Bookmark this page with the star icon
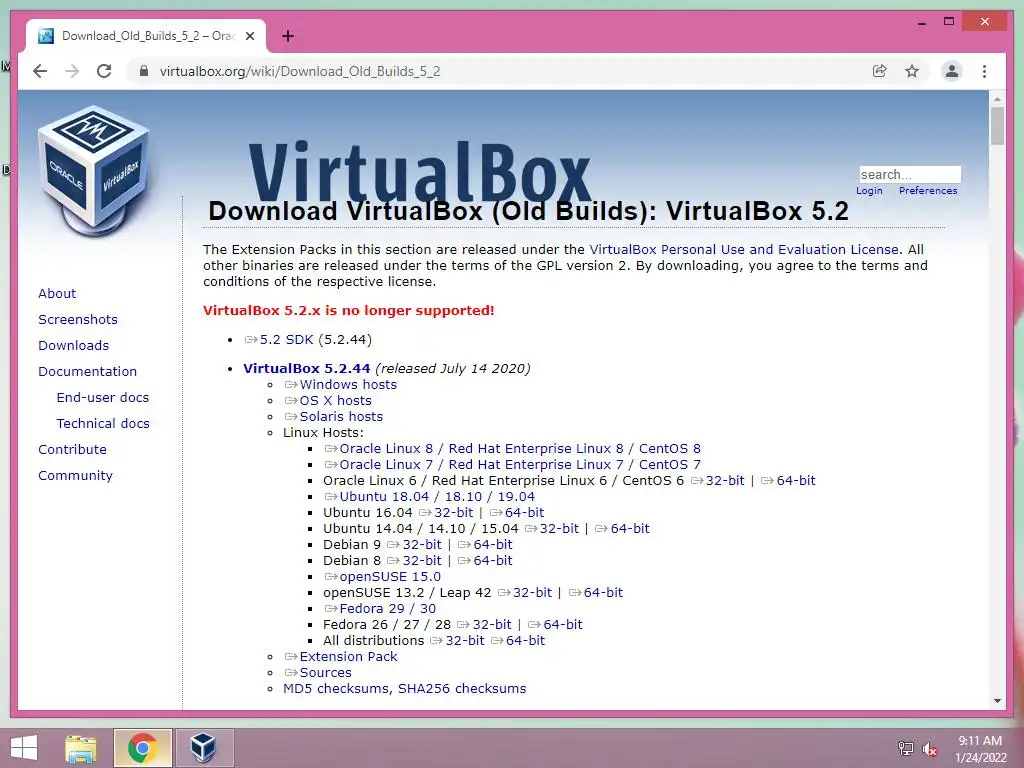 (x=912, y=71)
